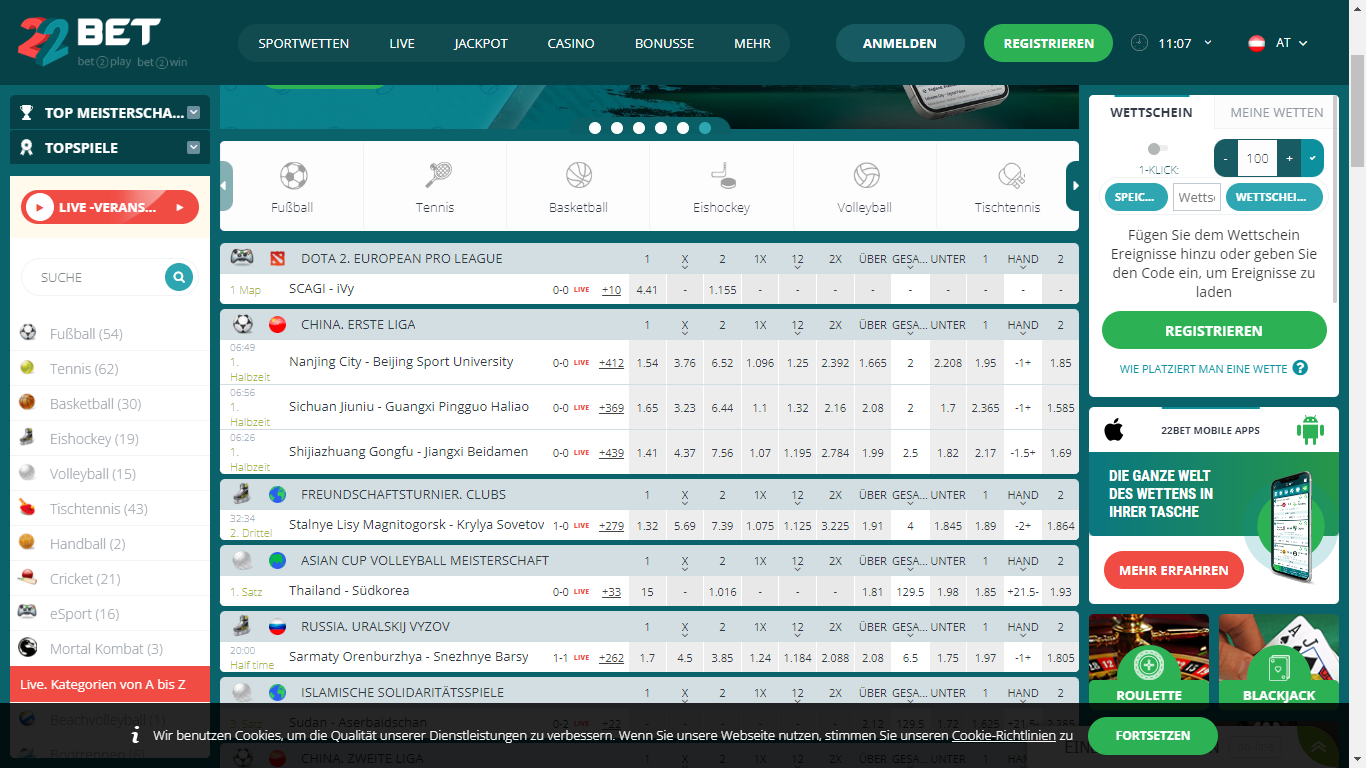The image size is (1366, 768).
Task: Click the Android app icon
Action: tap(1310, 430)
